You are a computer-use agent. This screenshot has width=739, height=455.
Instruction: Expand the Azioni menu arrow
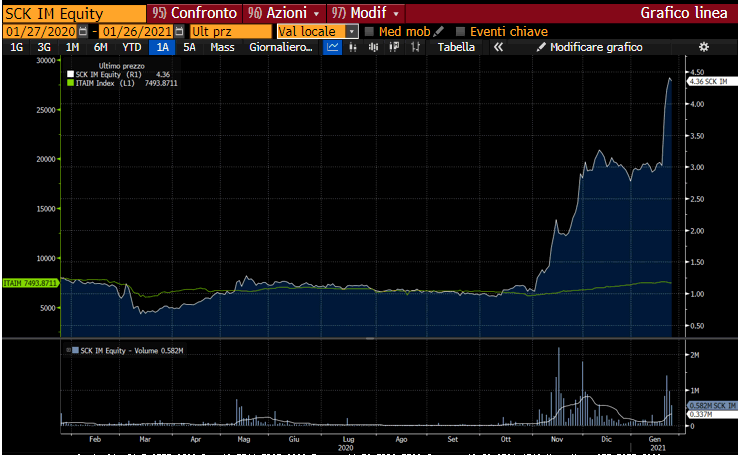[x=317, y=14]
